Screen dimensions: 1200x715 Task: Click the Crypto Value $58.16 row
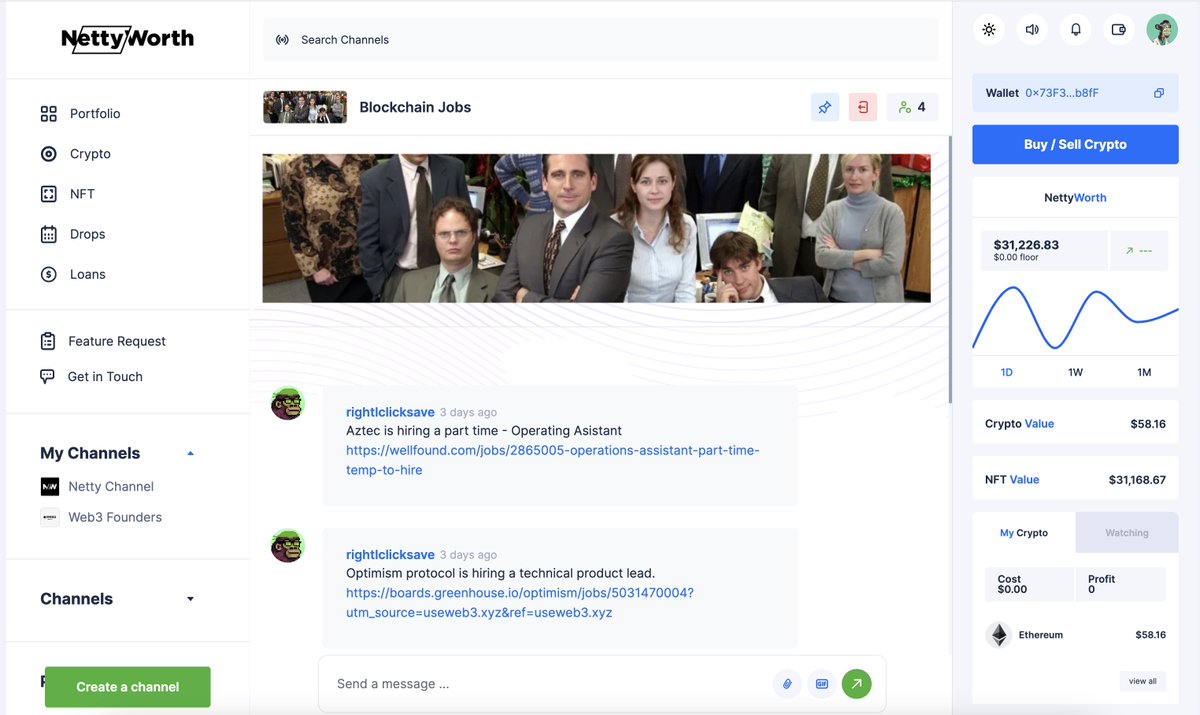(x=1075, y=424)
